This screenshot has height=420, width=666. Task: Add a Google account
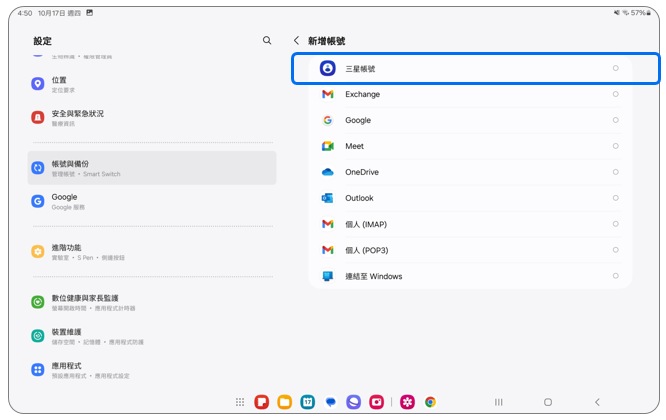pyautogui.click(x=470, y=120)
